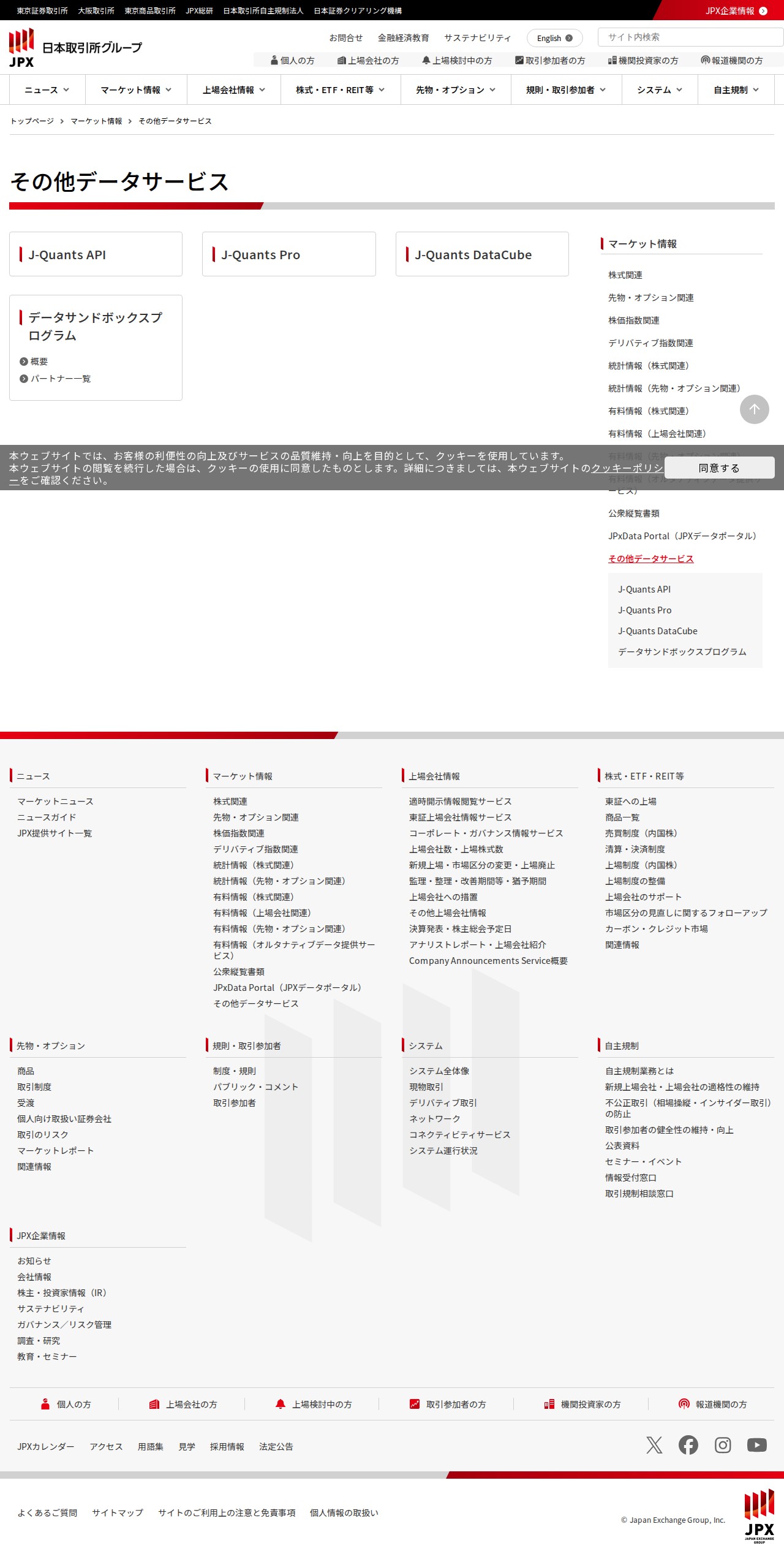Image resolution: width=784 pixels, height=1551 pixels.
Task: Open the クッキーポリシー link in banner
Action: [x=627, y=468]
